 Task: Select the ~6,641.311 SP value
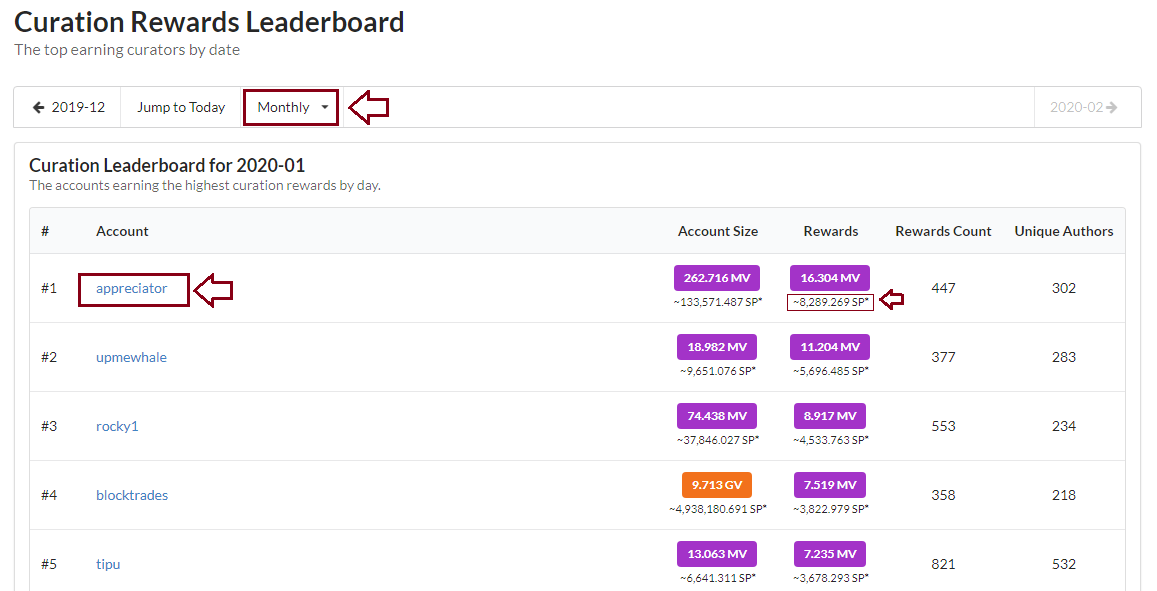point(717,578)
